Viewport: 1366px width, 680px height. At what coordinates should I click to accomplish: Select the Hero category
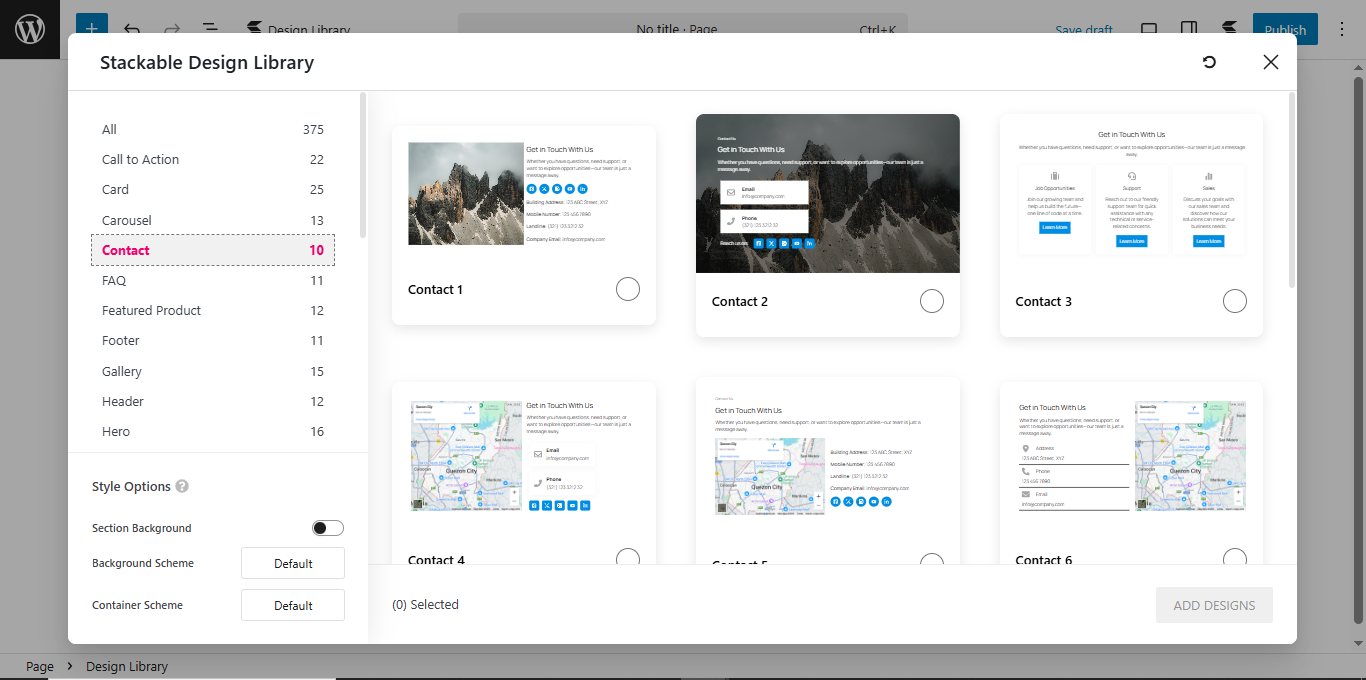click(213, 431)
